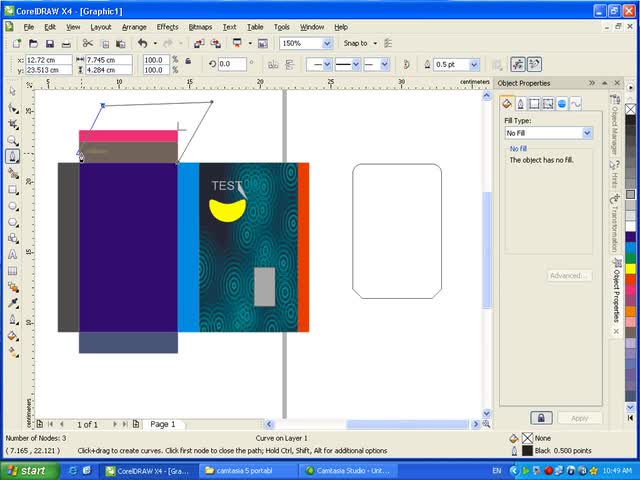The image size is (640, 480).
Task: Open the Effects menu
Action: (167, 27)
